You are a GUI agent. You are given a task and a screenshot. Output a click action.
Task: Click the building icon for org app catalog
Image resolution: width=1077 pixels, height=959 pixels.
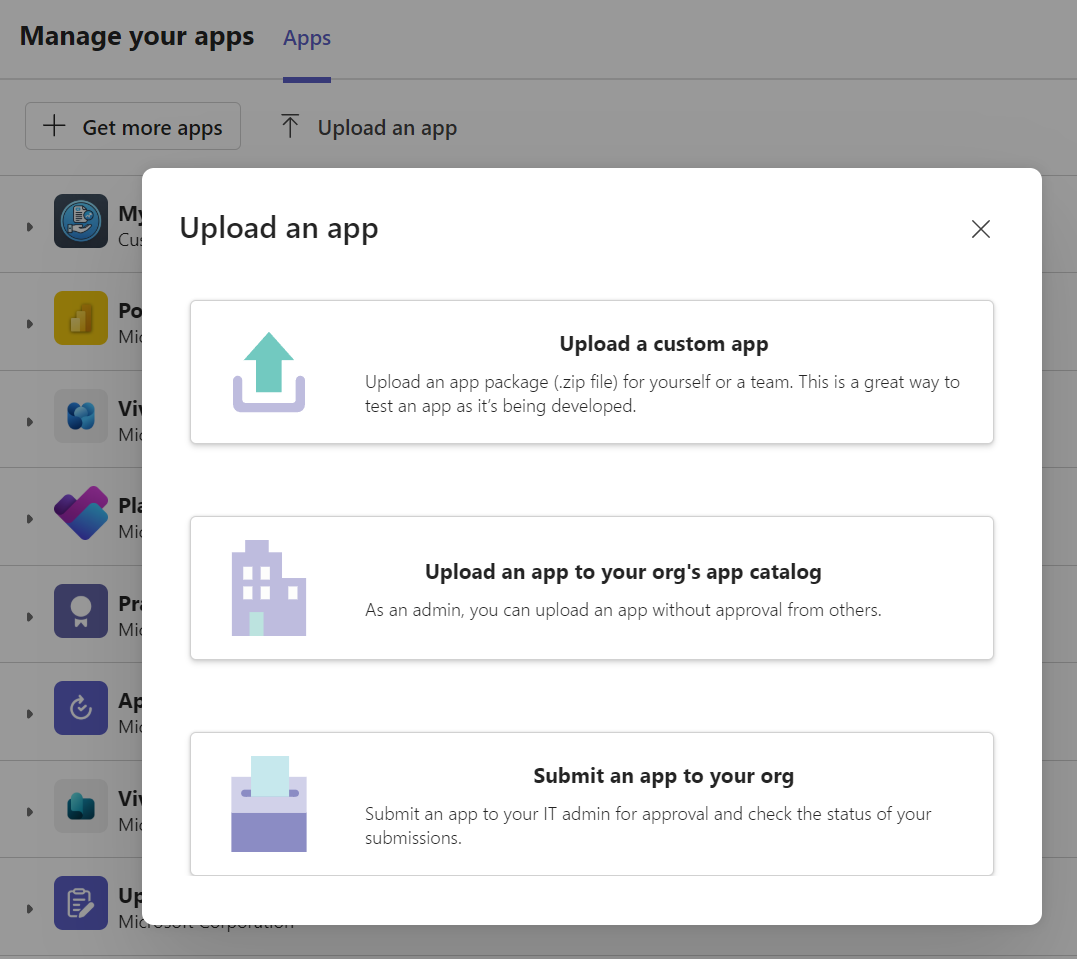pos(269,587)
